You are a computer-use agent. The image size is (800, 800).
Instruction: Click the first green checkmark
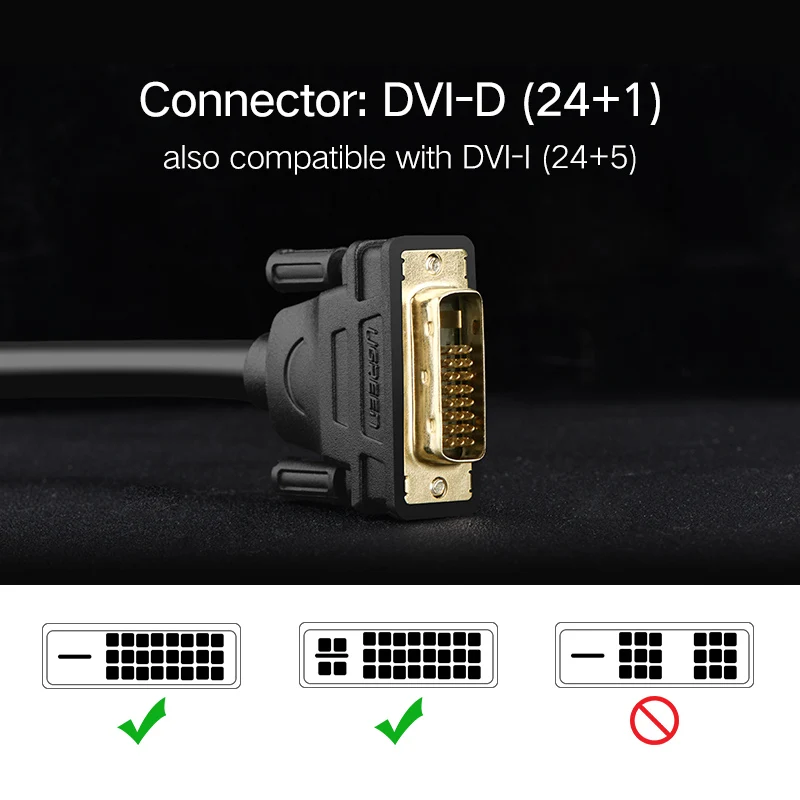pyautogui.click(x=142, y=720)
